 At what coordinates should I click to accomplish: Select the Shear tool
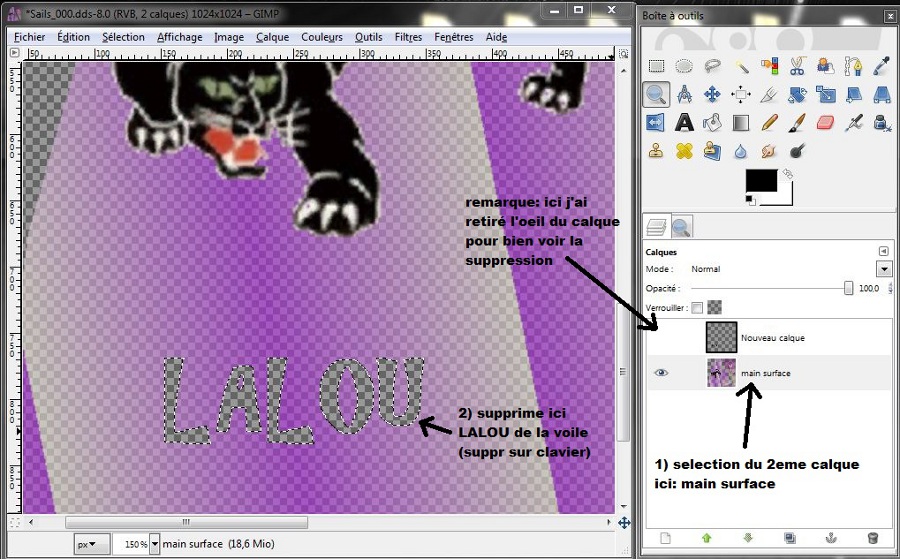click(x=854, y=94)
